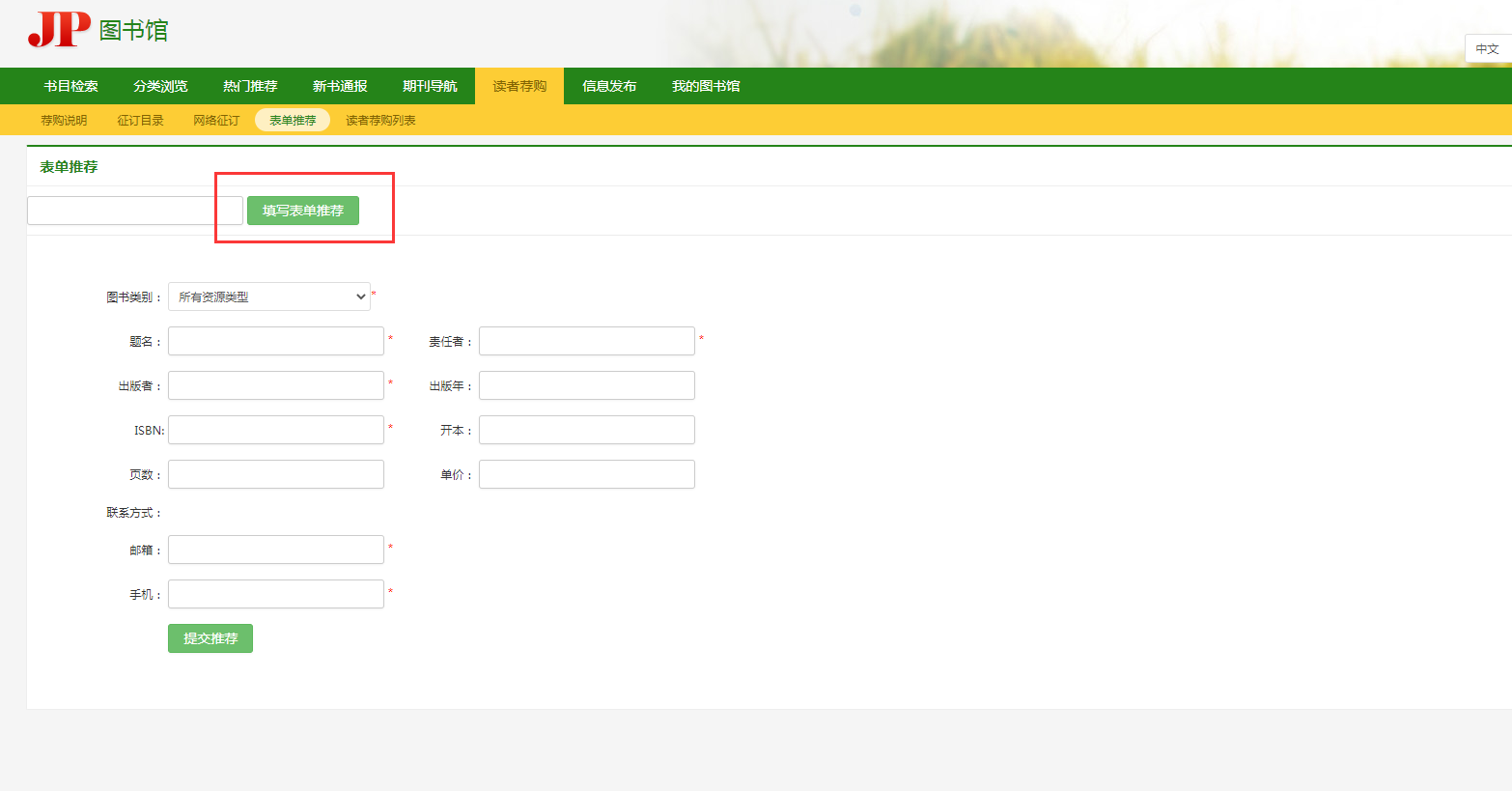Open the 网络征订 sub-tab

click(x=216, y=121)
